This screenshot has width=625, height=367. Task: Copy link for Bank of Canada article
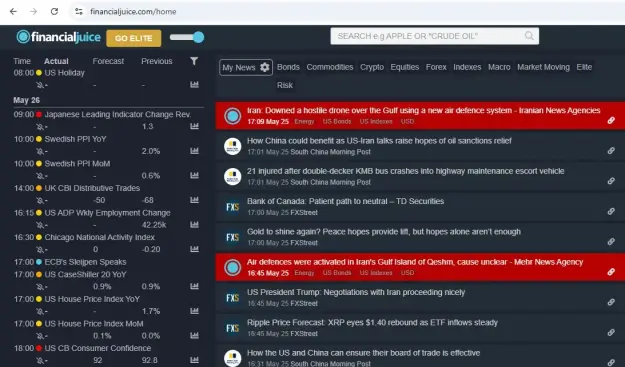point(611,211)
